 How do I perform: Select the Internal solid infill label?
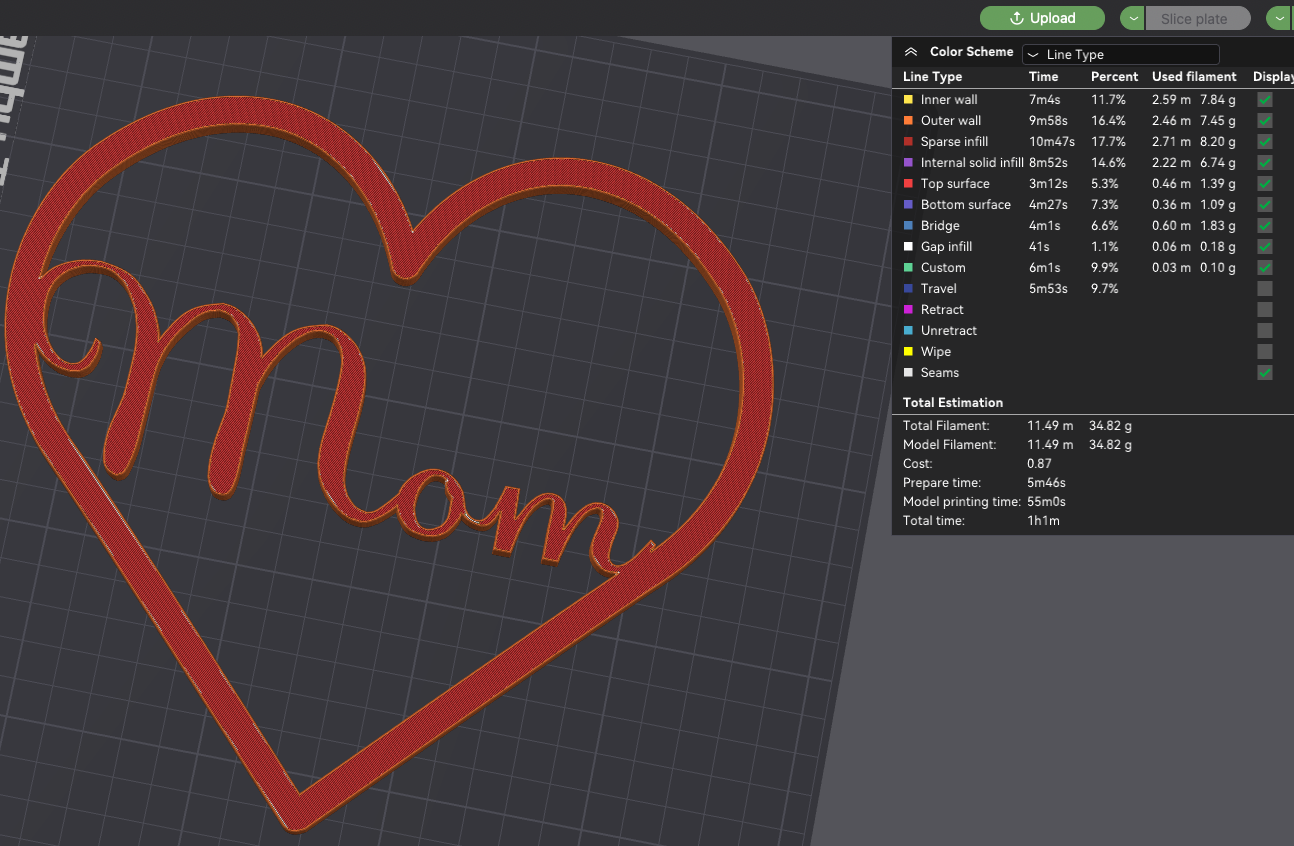pyautogui.click(x=972, y=163)
